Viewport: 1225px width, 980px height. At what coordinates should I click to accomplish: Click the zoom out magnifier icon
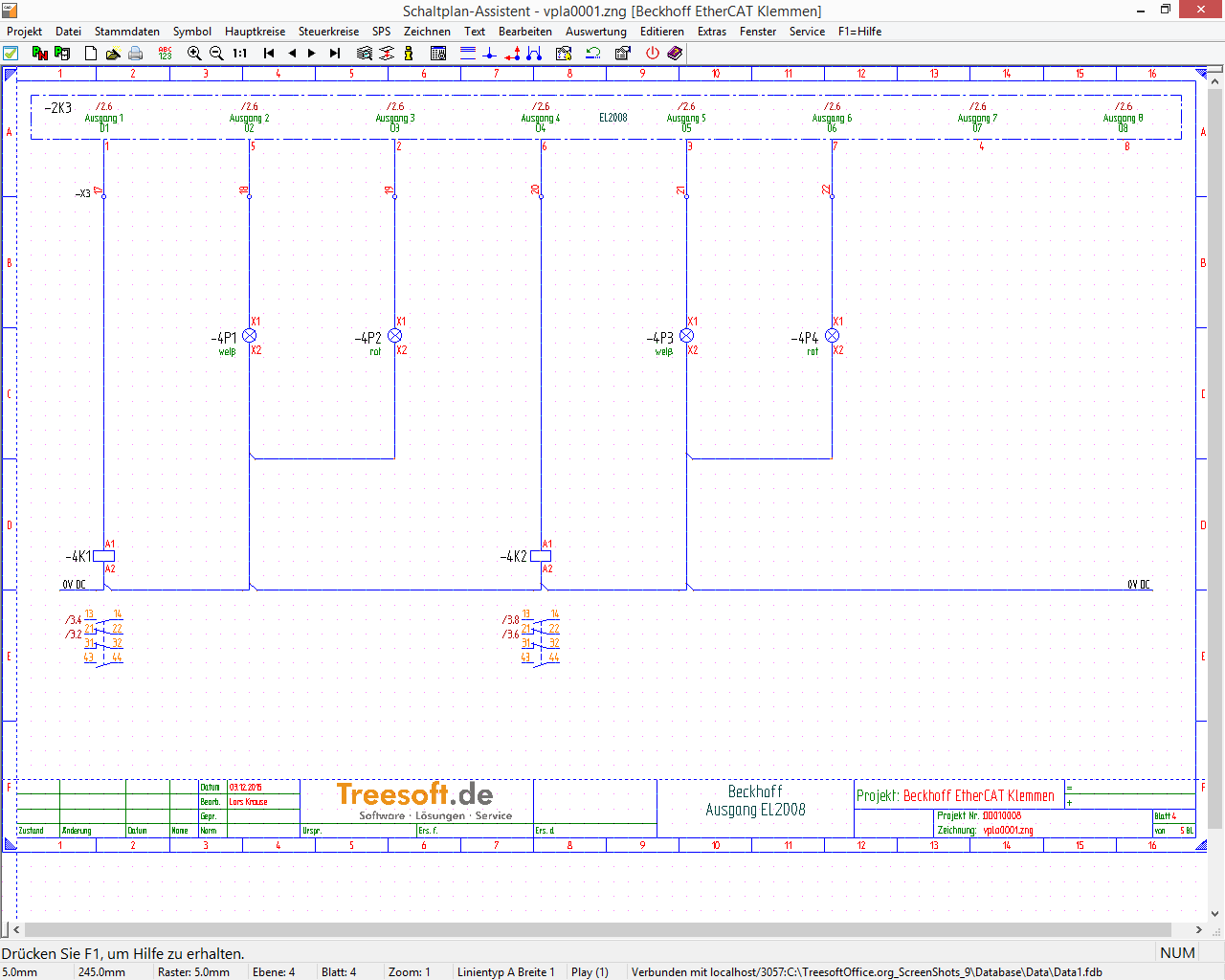pos(216,54)
